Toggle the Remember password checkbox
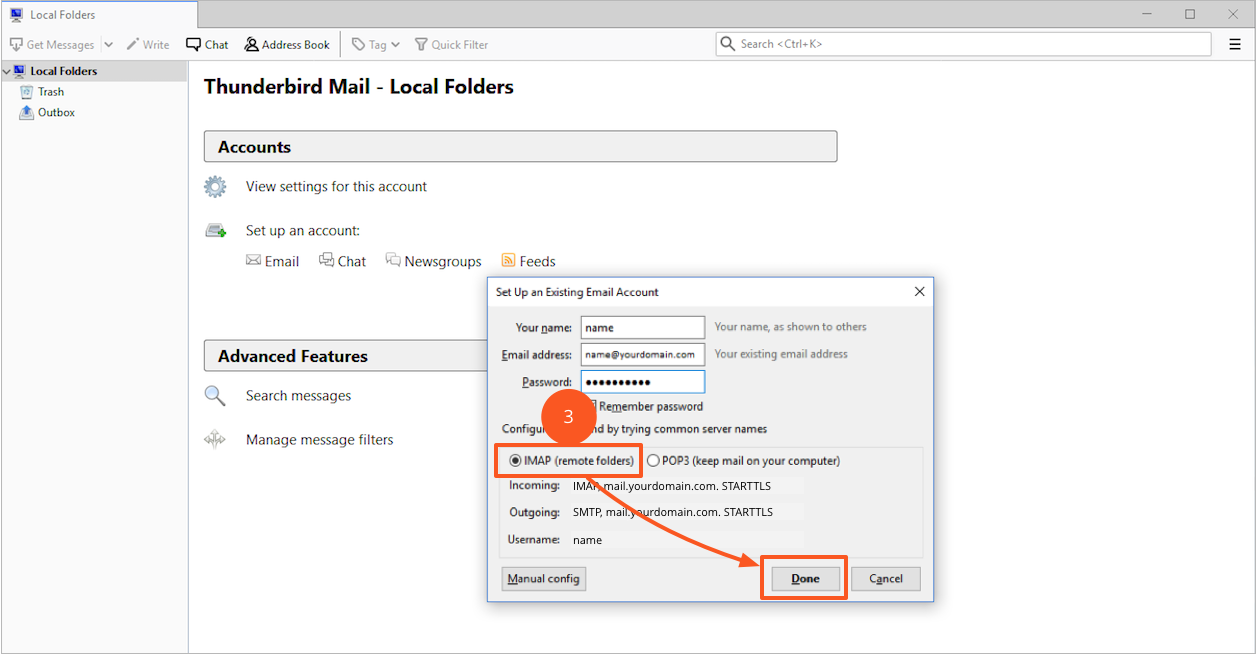The width and height of the screenshot is (1256, 654). 591,406
